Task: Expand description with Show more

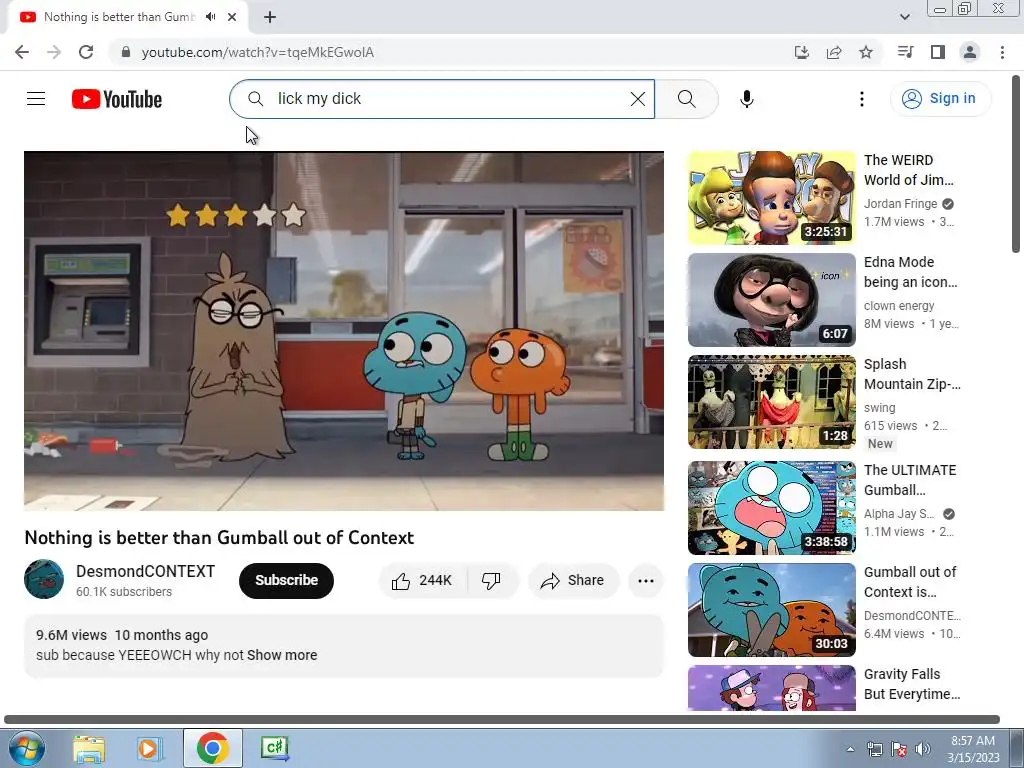Action: (x=282, y=655)
